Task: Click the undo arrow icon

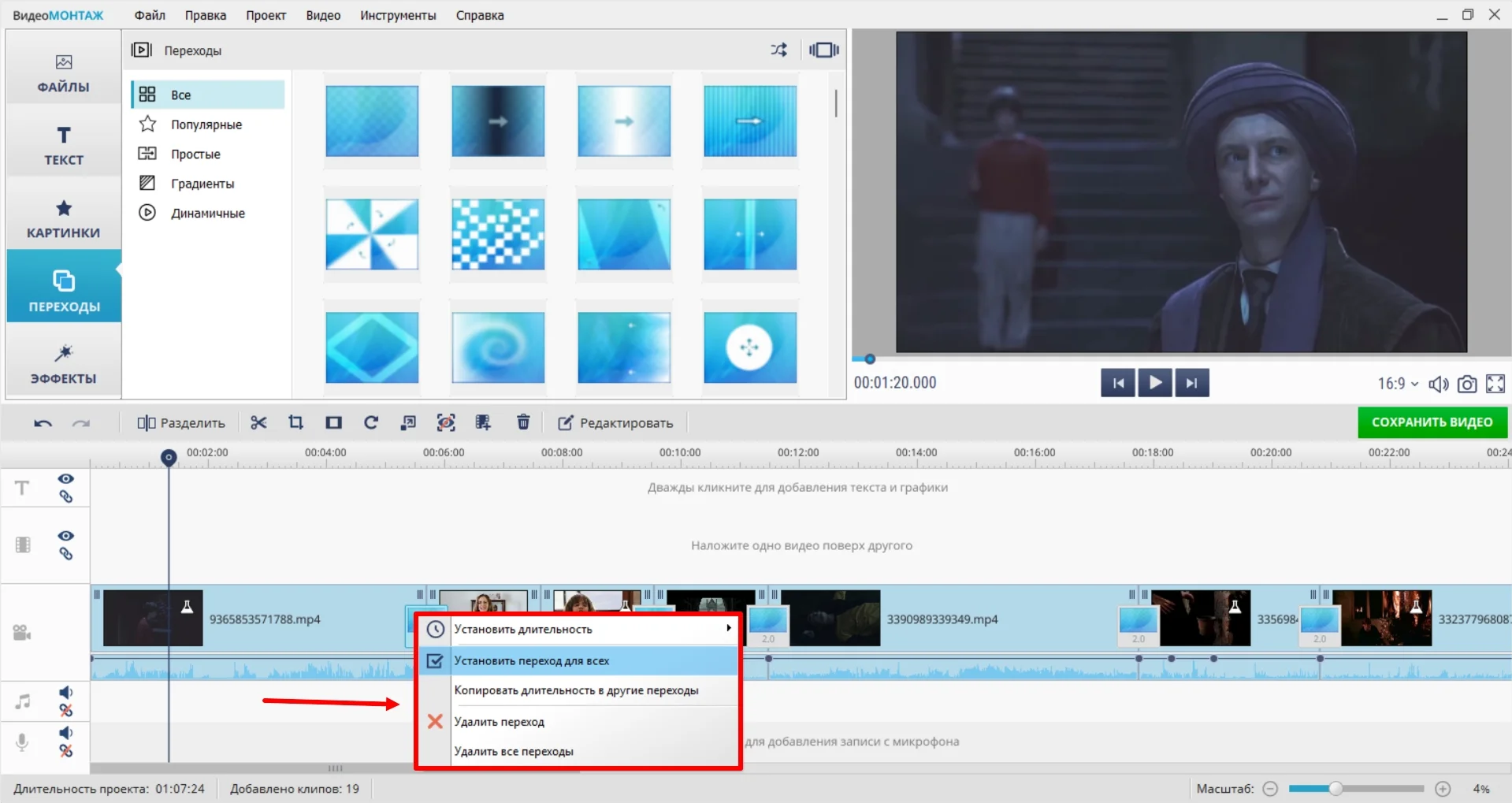Action: pyautogui.click(x=43, y=423)
